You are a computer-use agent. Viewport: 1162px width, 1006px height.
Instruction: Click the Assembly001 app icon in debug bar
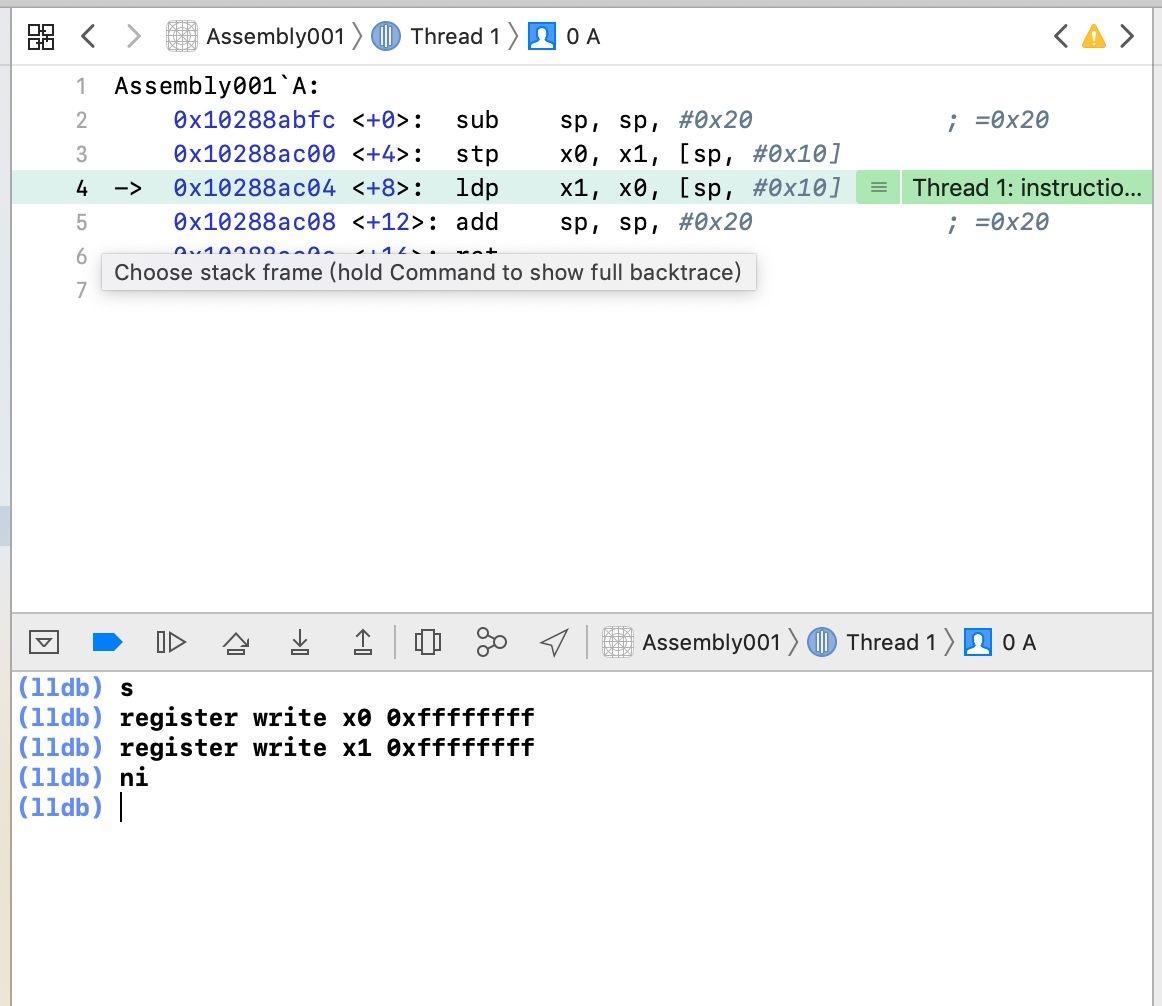tap(617, 642)
